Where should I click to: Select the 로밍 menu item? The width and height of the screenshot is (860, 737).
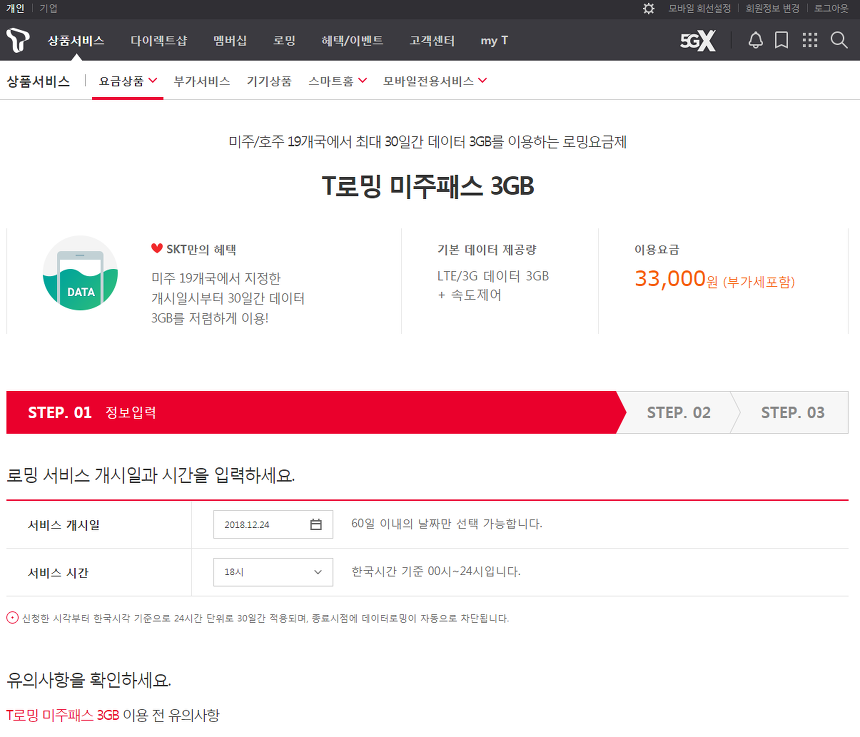coord(284,41)
